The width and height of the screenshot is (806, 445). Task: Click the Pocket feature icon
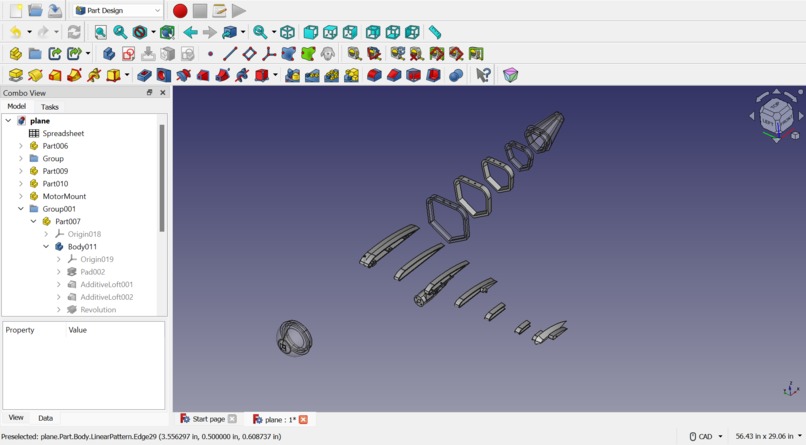pos(144,75)
